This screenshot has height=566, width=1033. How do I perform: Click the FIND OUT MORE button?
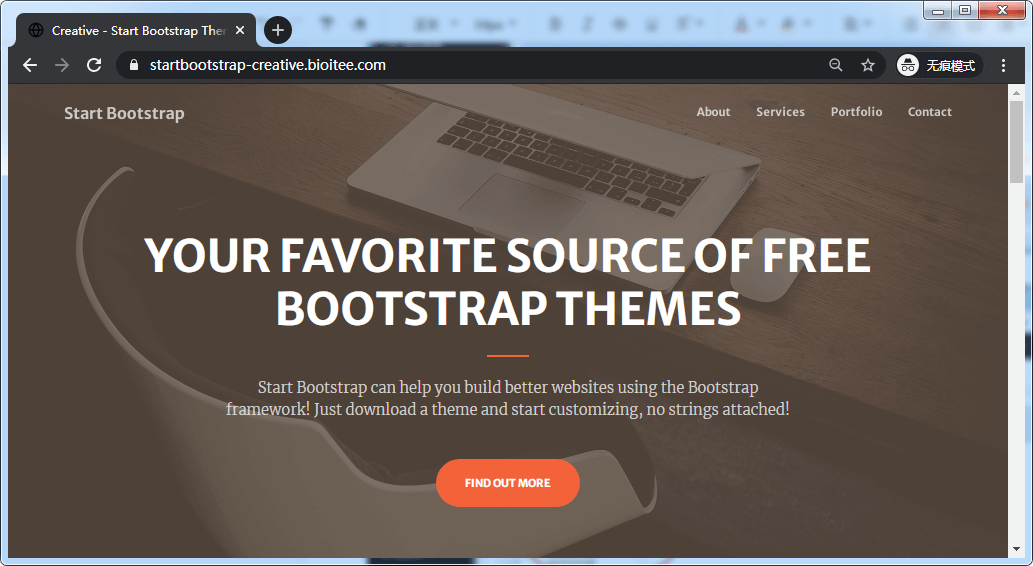click(x=508, y=483)
